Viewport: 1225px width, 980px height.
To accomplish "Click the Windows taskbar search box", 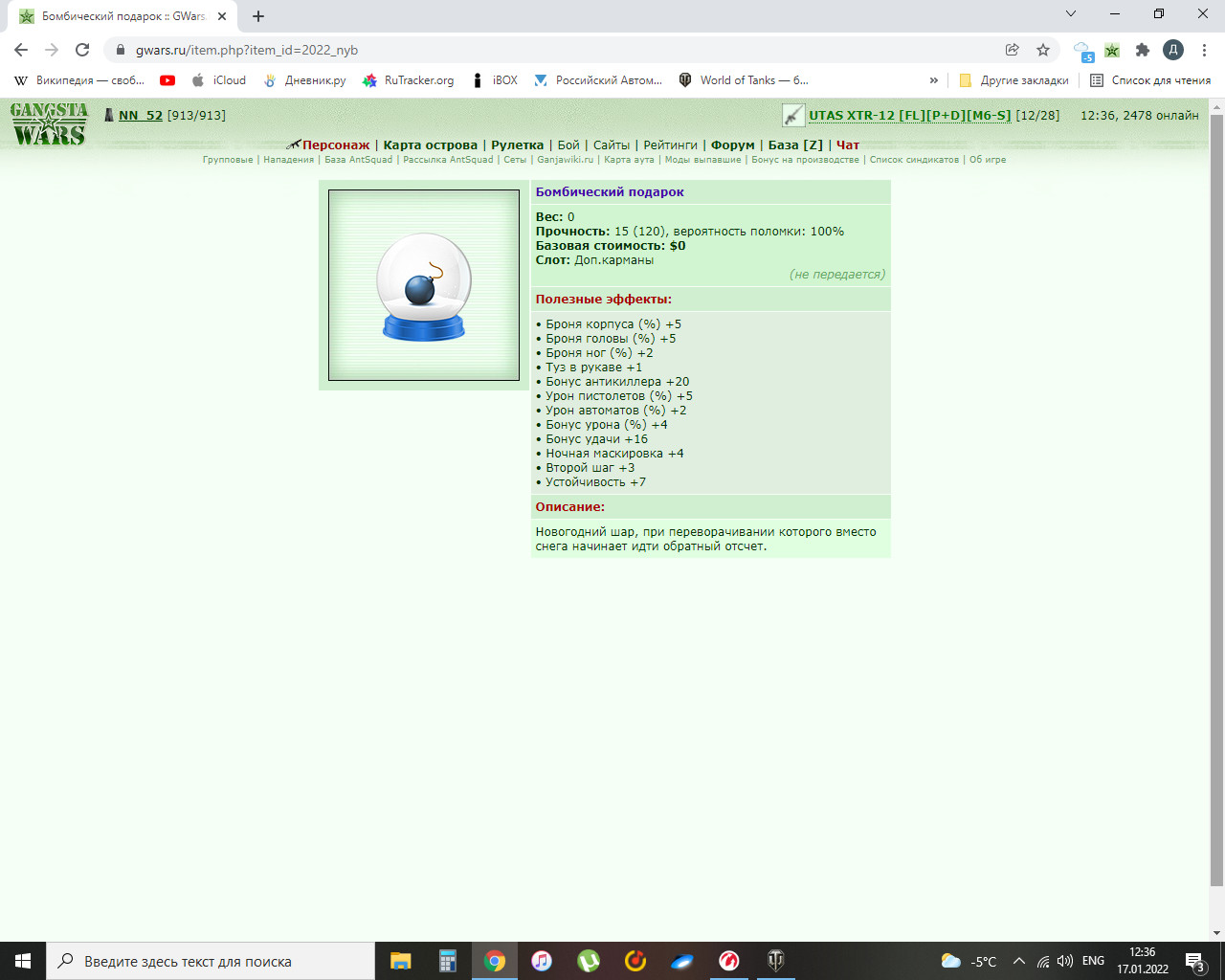I will pyautogui.click(x=211, y=961).
